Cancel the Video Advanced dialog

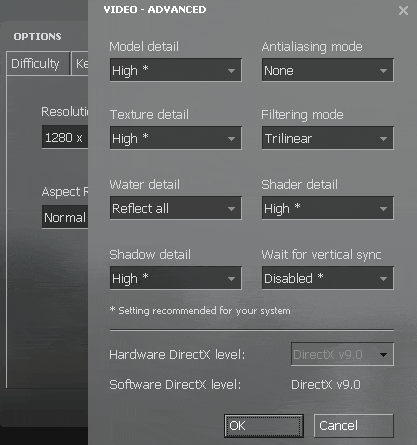[354, 426]
